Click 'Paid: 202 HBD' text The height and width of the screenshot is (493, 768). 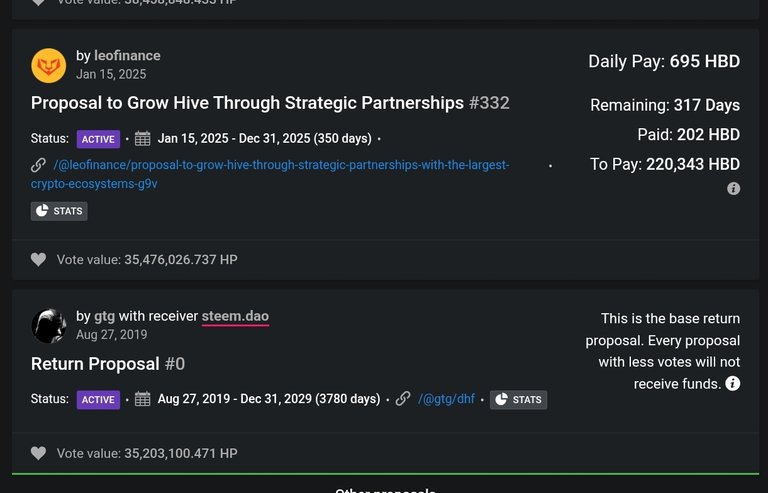(689, 135)
